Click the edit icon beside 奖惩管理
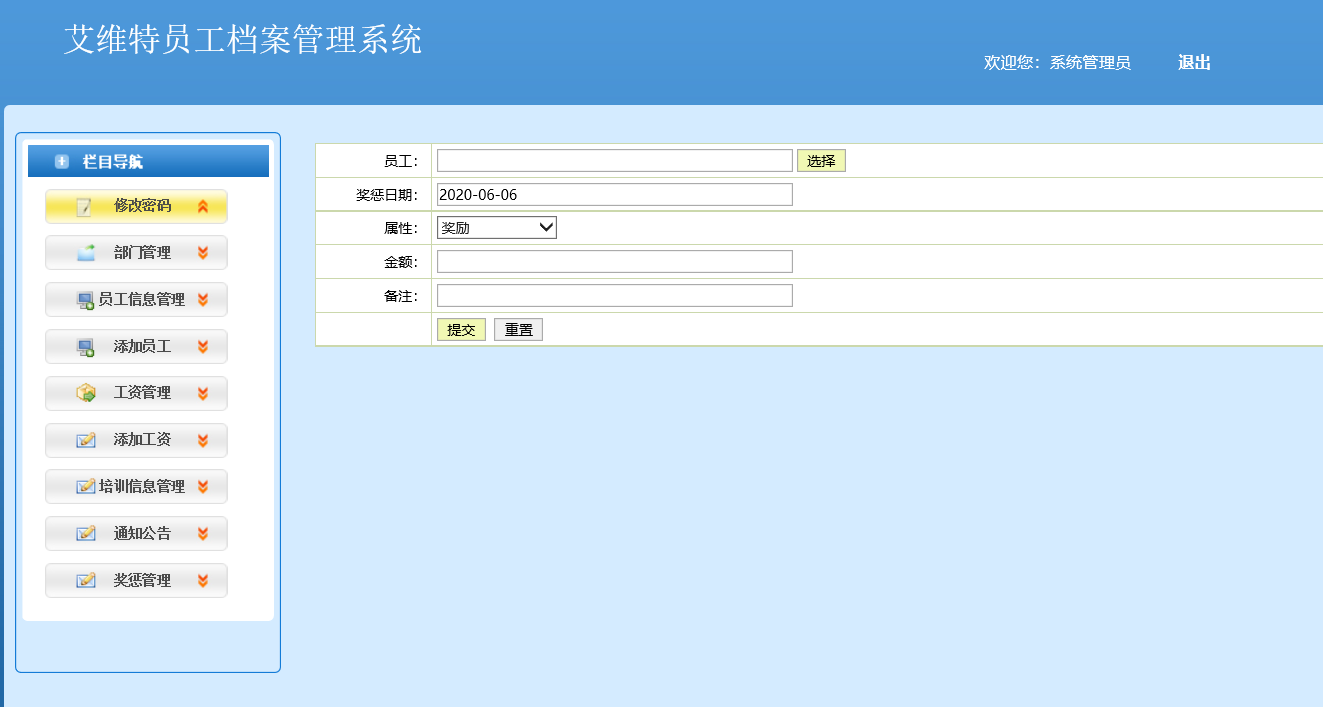The width and height of the screenshot is (1323, 707). [x=86, y=581]
